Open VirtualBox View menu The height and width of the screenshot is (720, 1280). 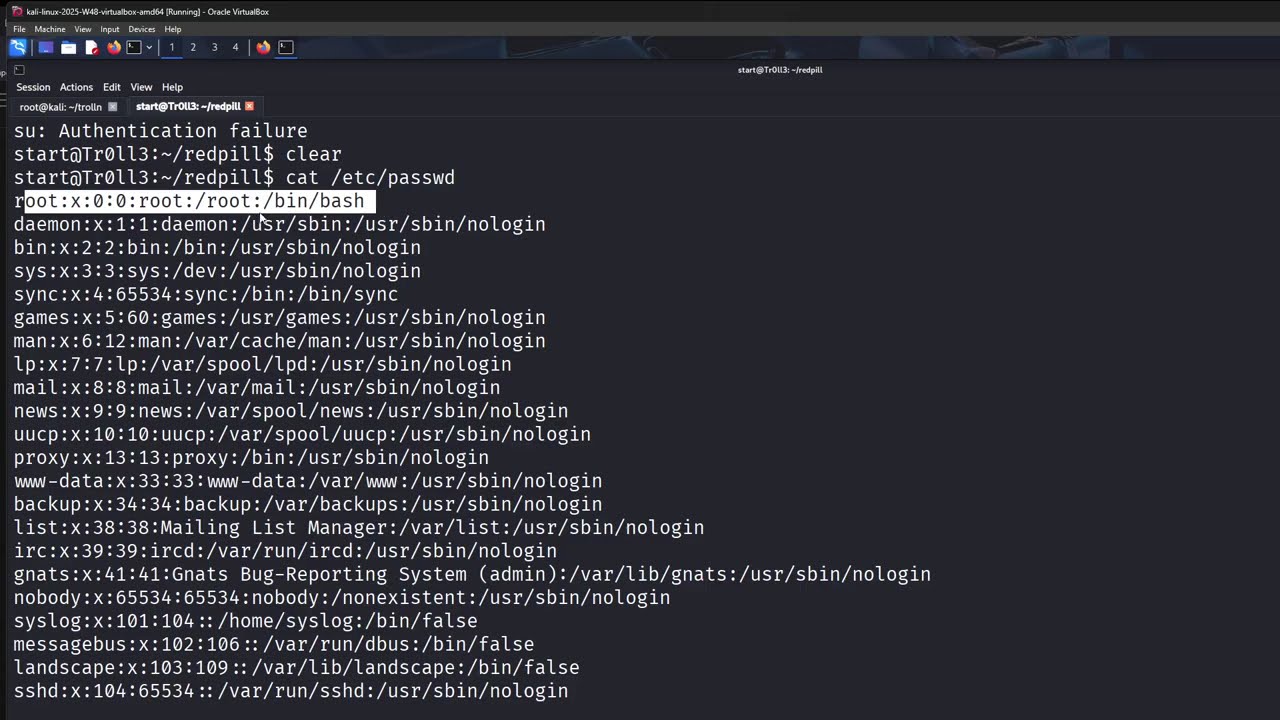(x=82, y=29)
